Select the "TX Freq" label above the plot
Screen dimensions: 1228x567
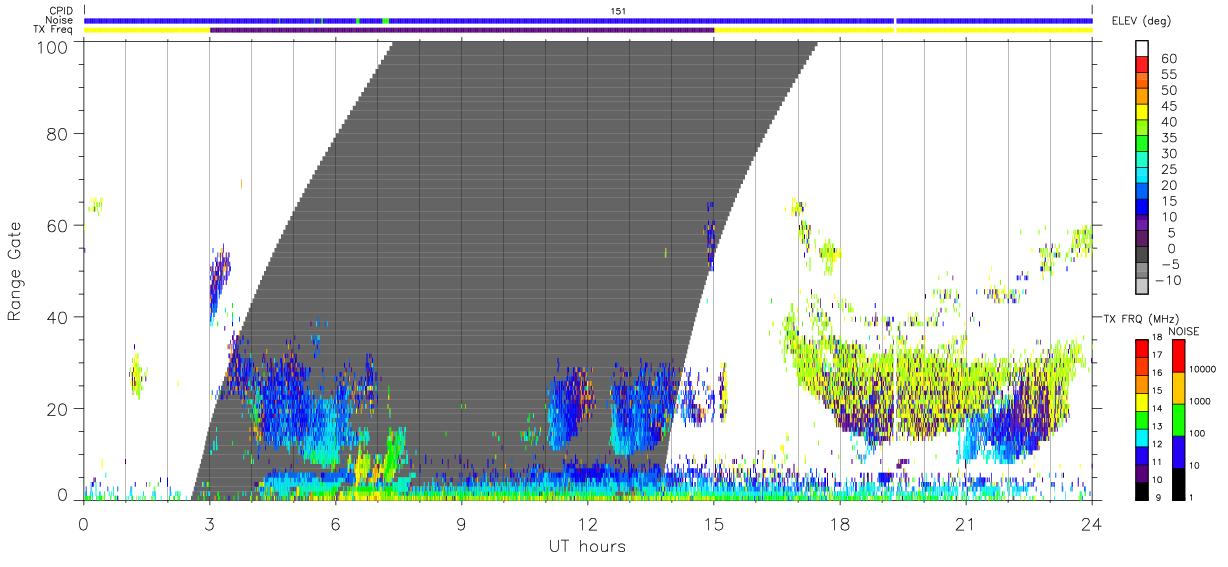(55, 30)
